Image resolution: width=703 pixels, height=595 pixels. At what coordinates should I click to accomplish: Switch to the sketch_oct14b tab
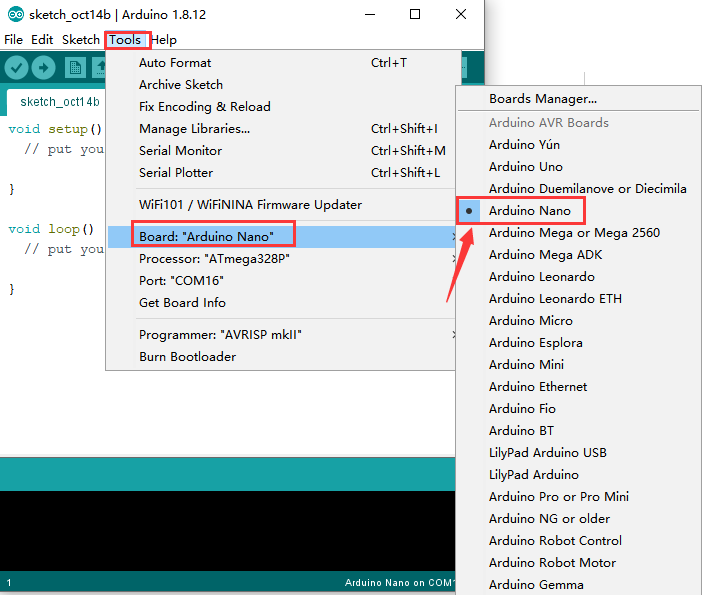point(59,102)
